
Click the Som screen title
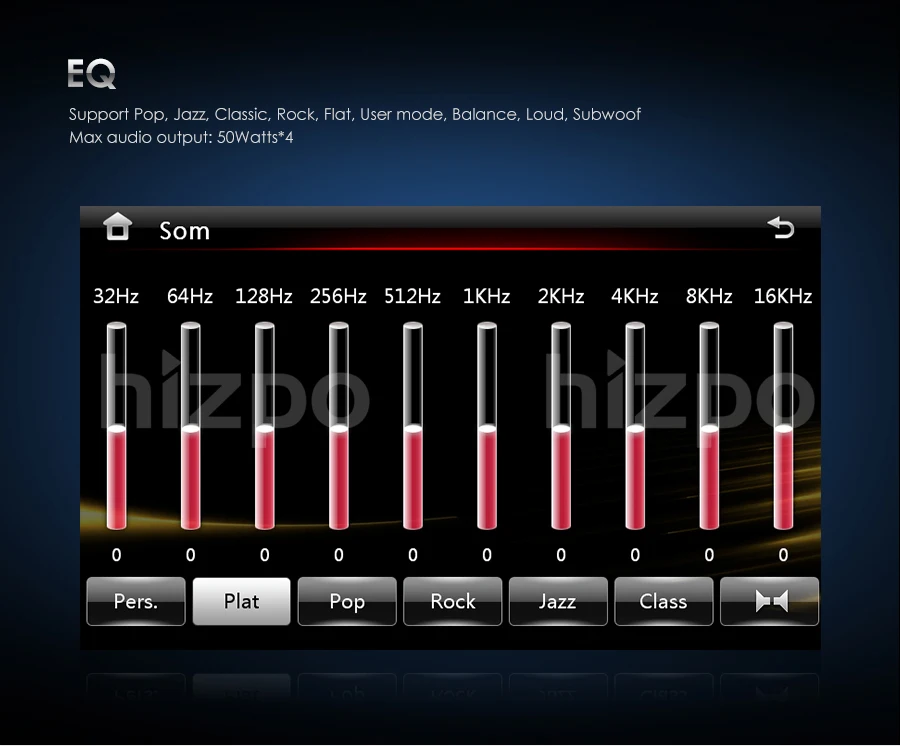click(x=185, y=231)
